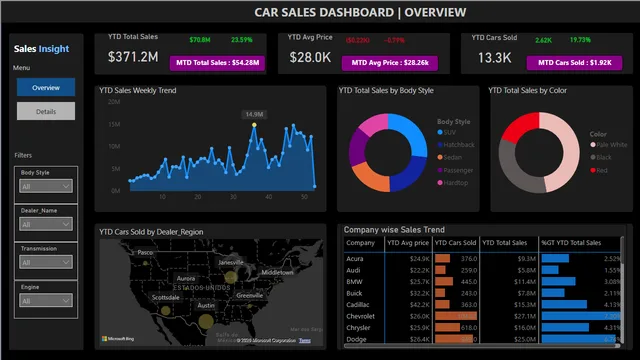Open the Body Style filter dropdown

[46, 186]
